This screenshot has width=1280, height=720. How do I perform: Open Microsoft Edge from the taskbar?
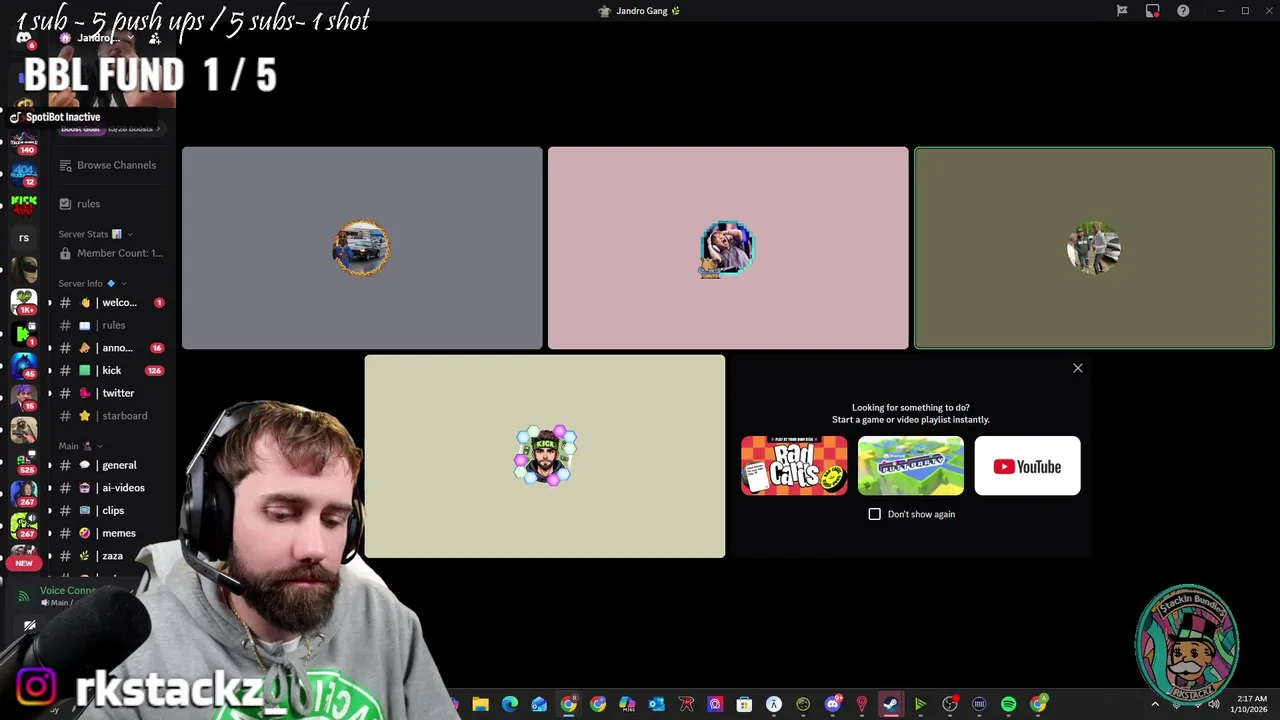(510, 704)
